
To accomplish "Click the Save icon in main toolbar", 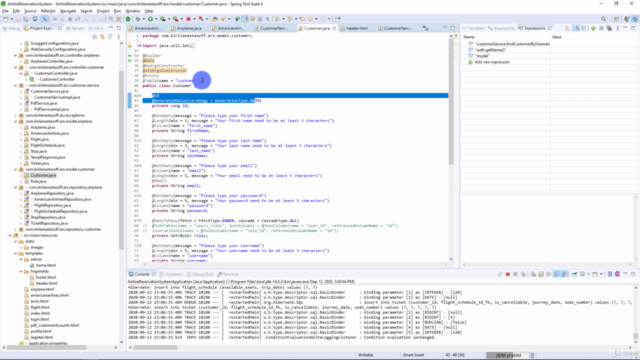I will point(18,19).
